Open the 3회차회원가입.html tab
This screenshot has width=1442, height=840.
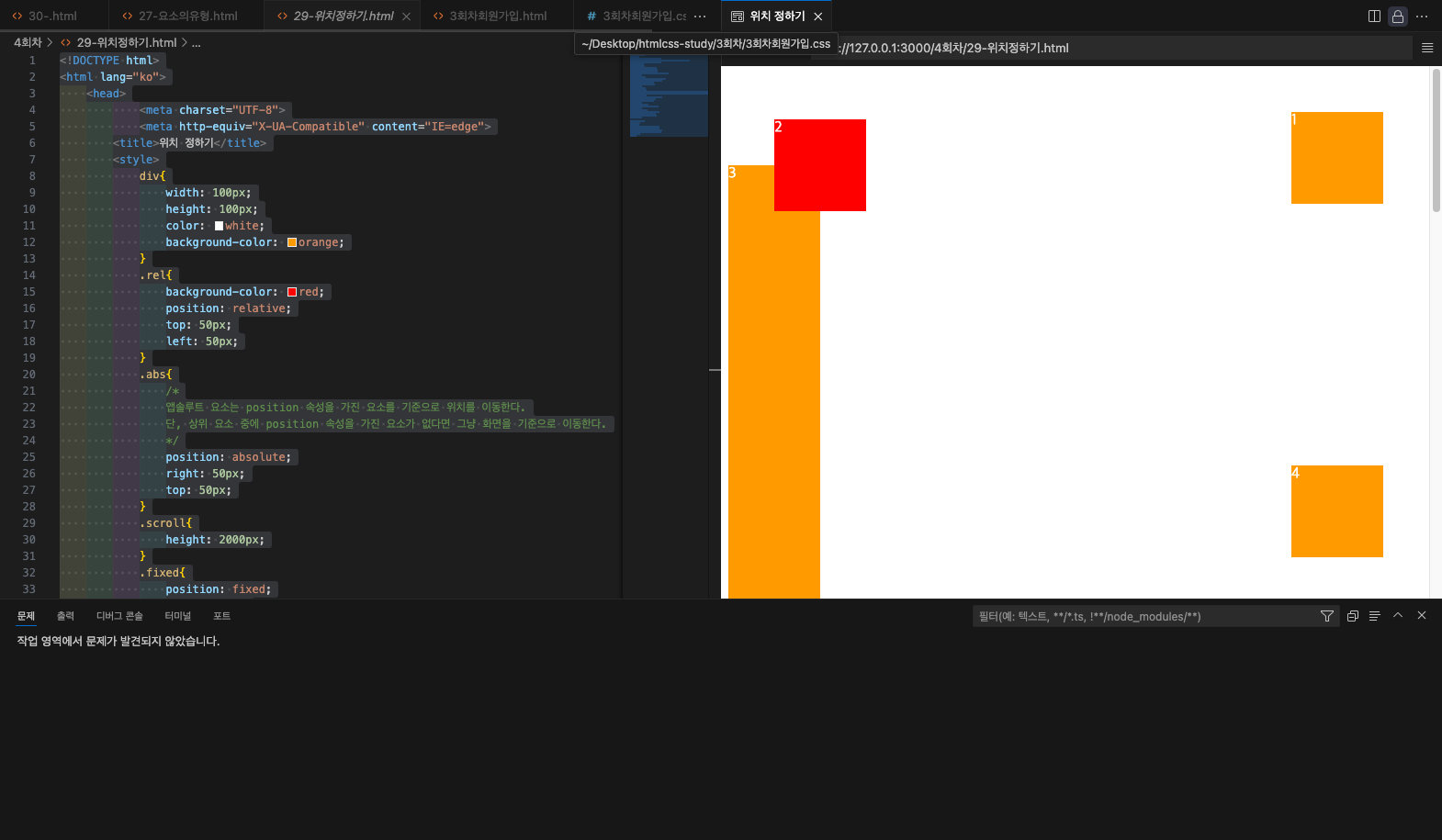pos(498,17)
